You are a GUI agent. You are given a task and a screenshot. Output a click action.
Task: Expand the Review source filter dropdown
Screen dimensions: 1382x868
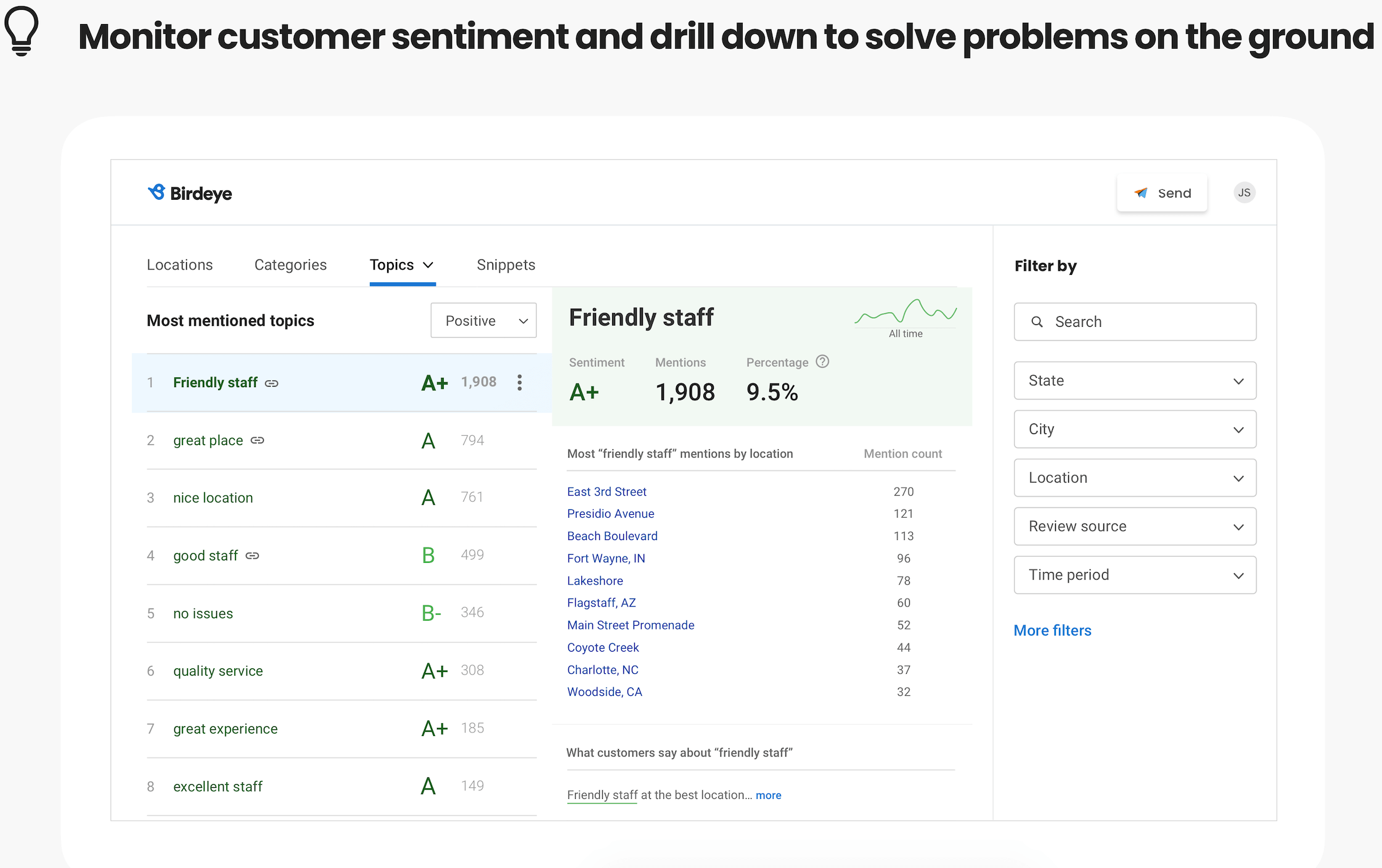point(1135,526)
